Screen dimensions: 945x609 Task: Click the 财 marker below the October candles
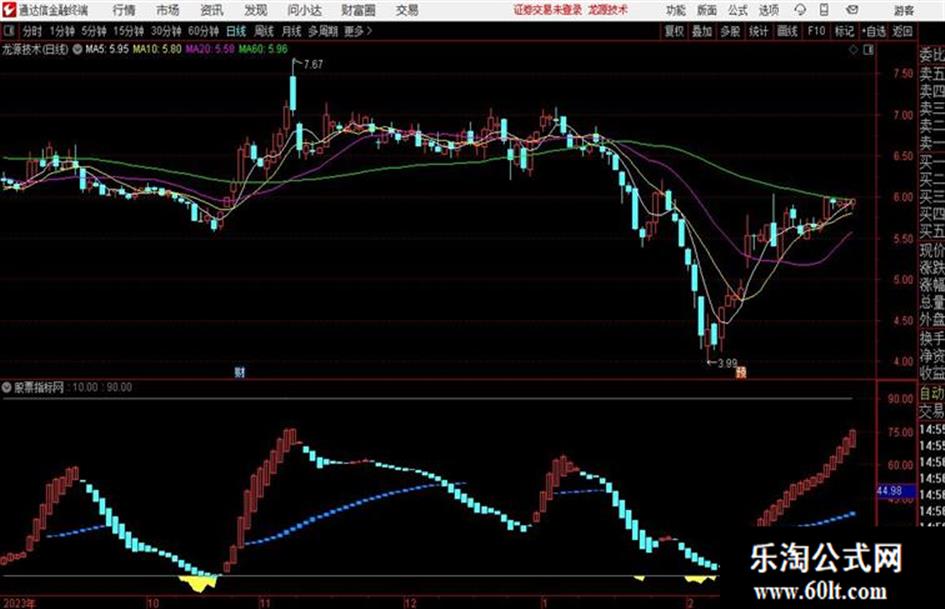pyautogui.click(x=240, y=372)
